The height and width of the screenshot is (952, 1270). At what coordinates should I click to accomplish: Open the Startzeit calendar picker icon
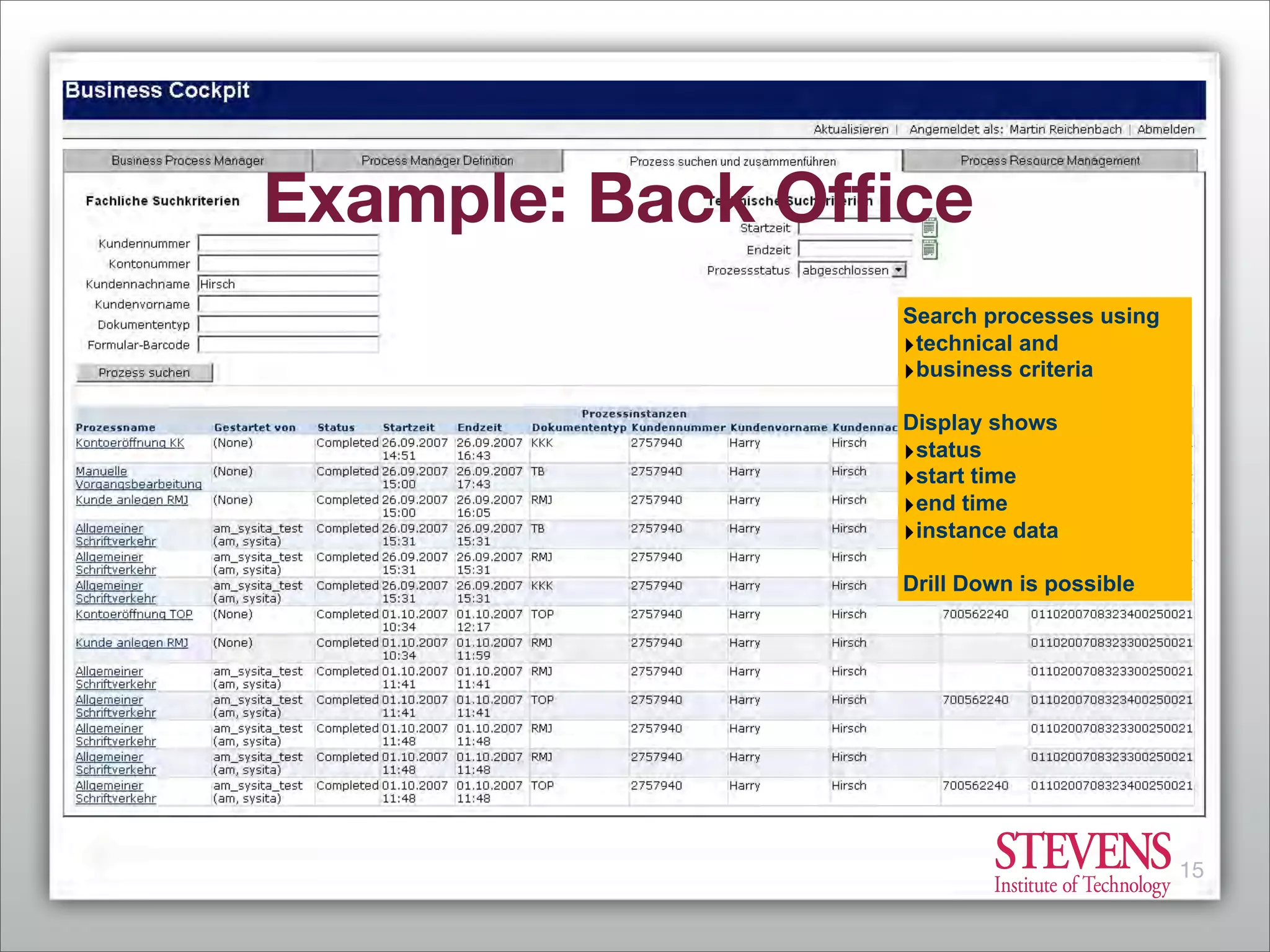pos(929,227)
